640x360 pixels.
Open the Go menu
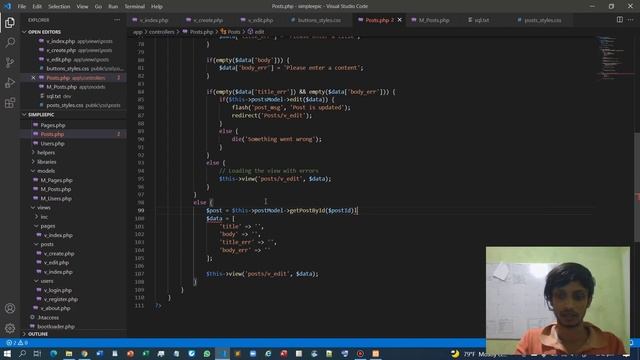click(98, 7)
